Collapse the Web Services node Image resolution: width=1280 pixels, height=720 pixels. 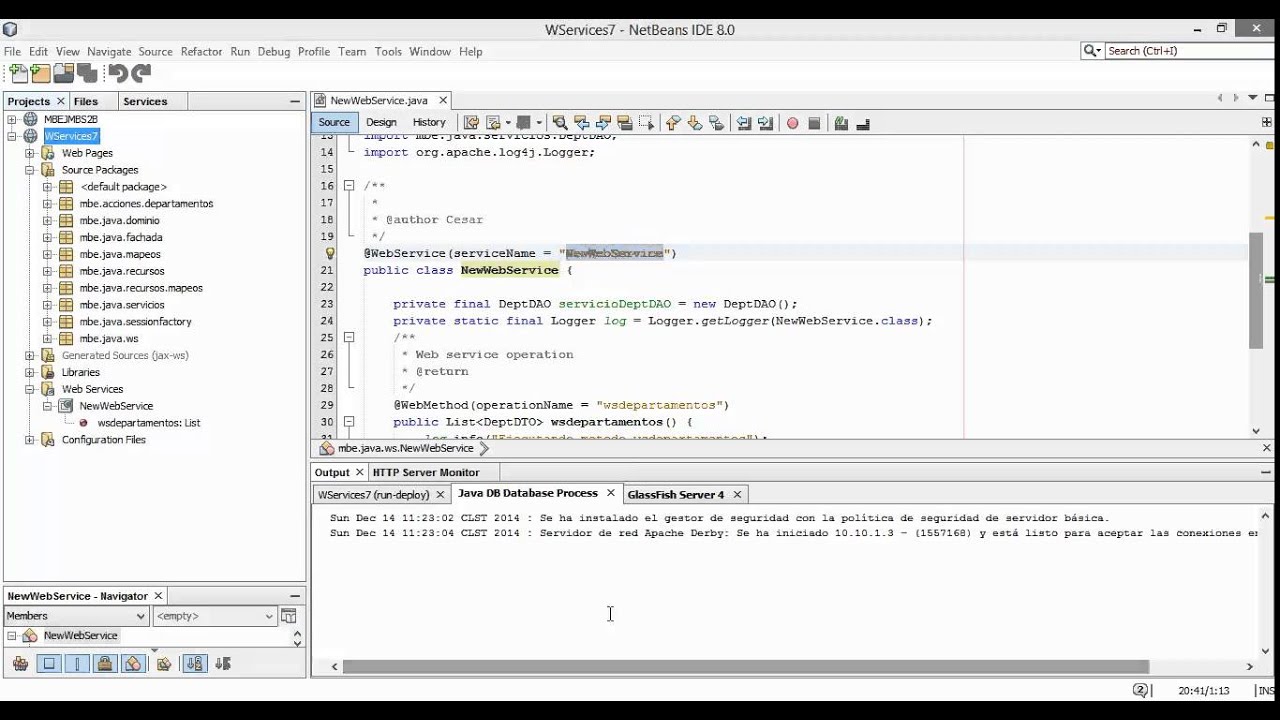click(x=29, y=389)
